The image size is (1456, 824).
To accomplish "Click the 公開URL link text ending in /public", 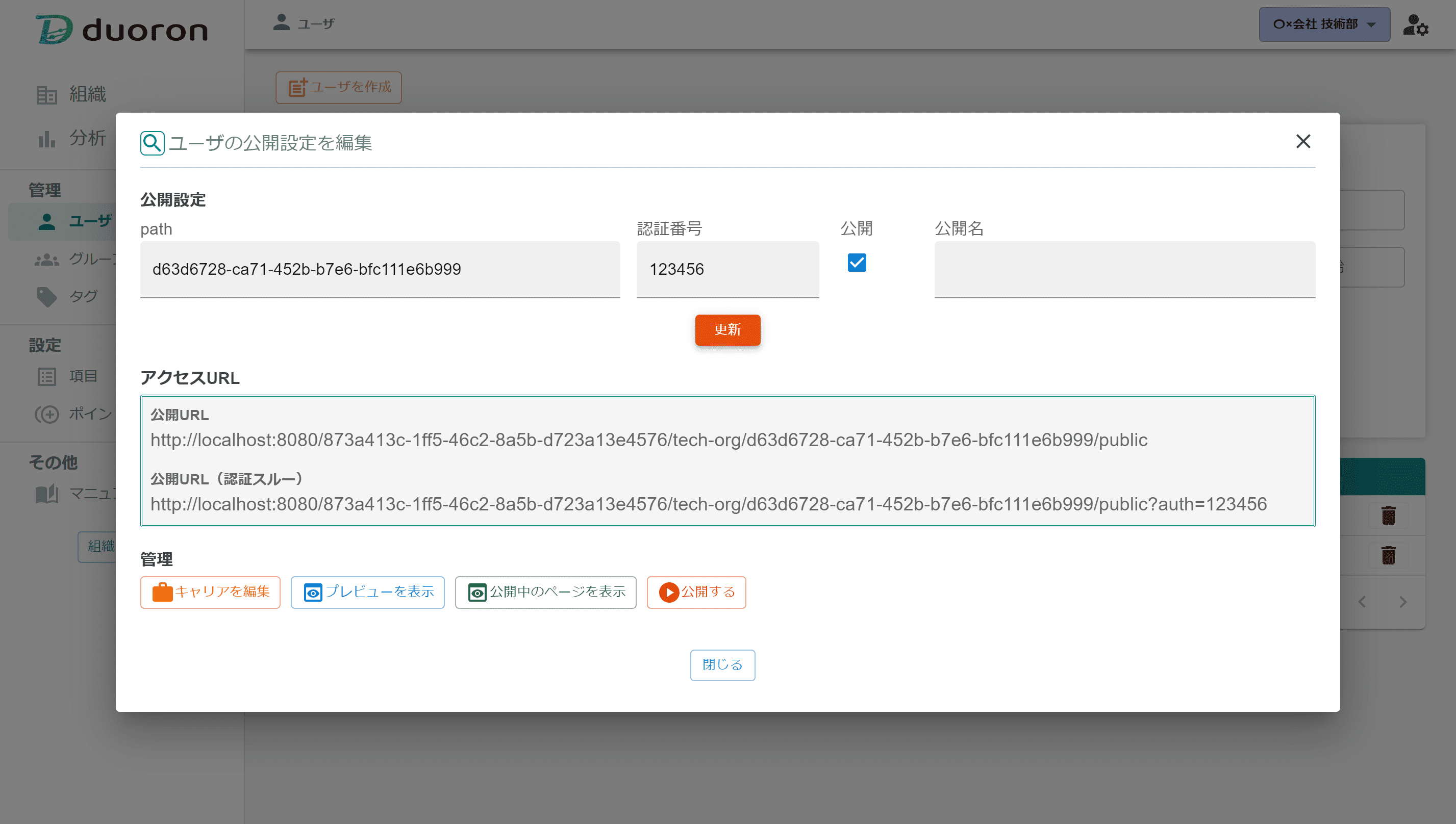I will click(x=649, y=440).
